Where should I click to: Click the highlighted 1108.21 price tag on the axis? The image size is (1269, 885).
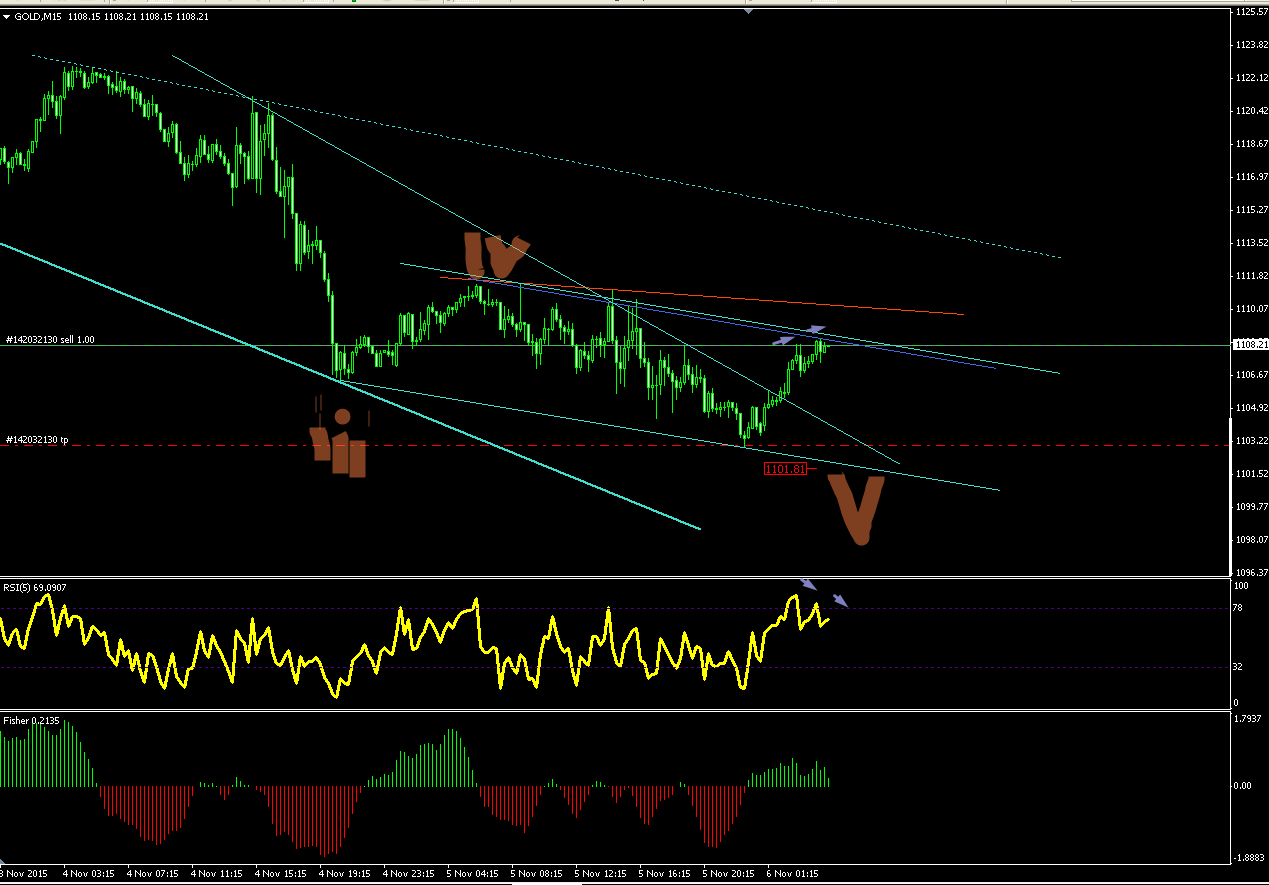(1246, 345)
